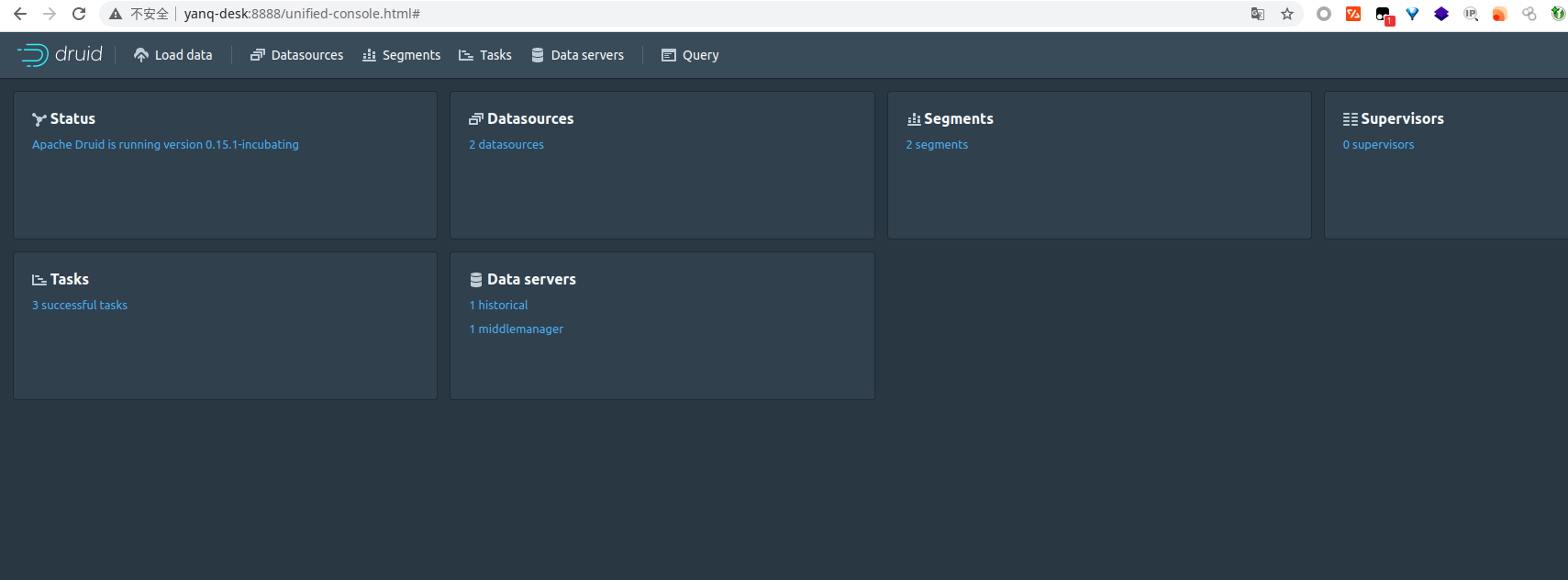Click the Apache Druid version status link
Viewport: 1568px width, 580px height.
coord(165,145)
